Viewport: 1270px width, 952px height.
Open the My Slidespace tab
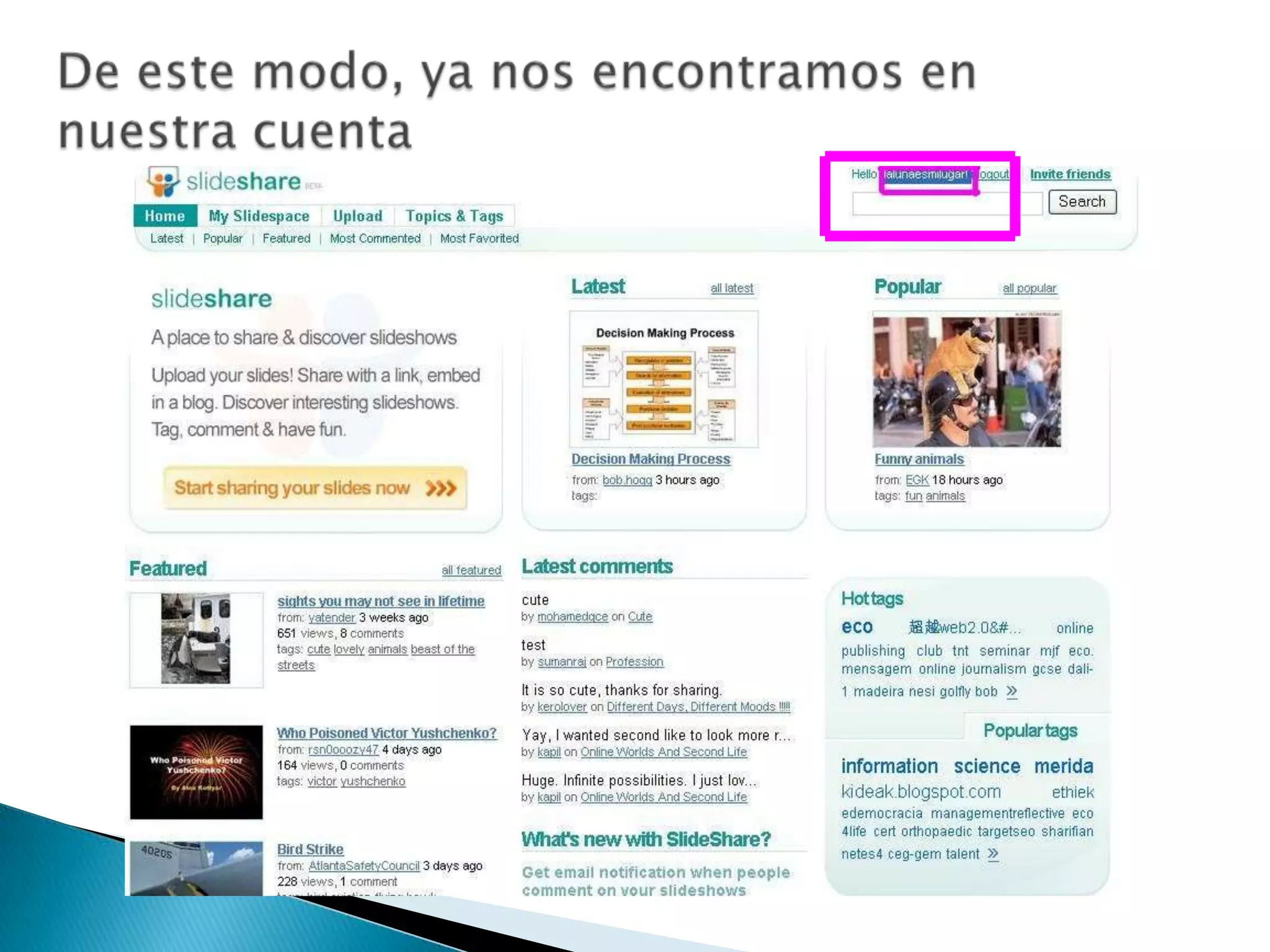pos(259,216)
